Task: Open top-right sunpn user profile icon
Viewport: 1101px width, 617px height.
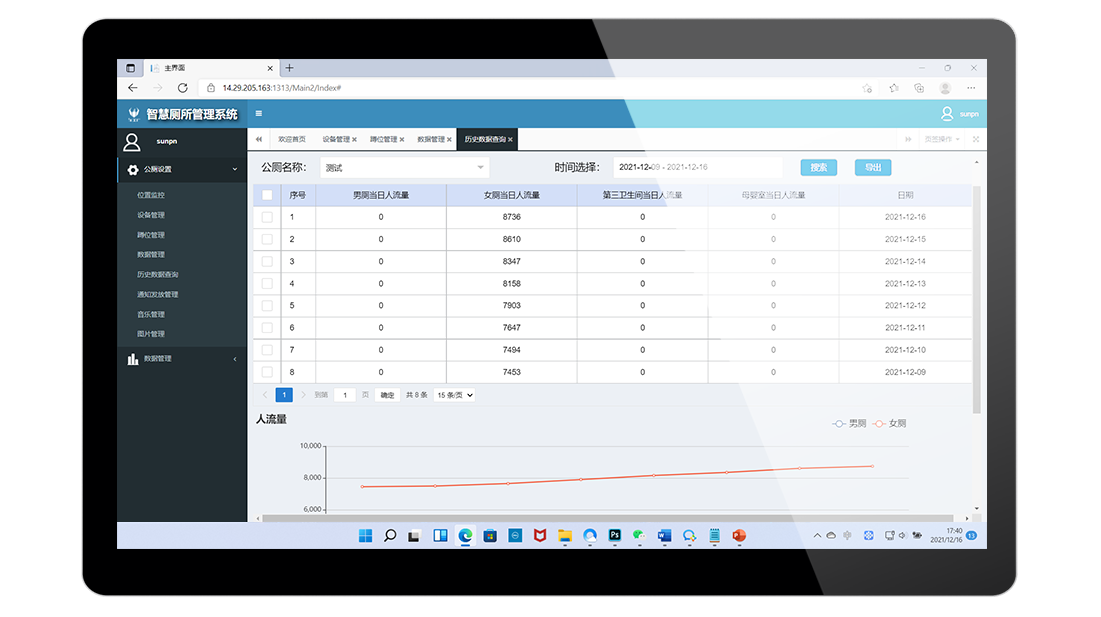Action: coord(947,113)
